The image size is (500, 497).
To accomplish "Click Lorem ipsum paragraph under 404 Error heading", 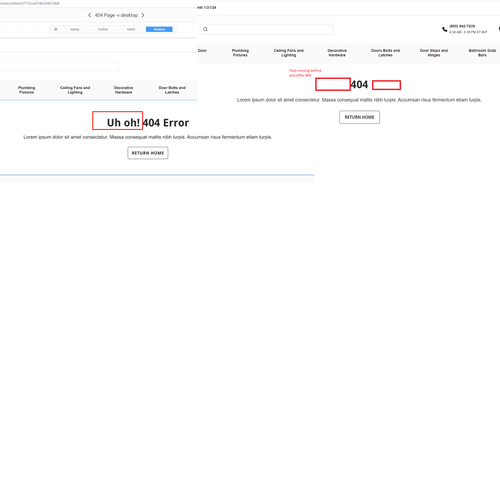I will [148, 137].
